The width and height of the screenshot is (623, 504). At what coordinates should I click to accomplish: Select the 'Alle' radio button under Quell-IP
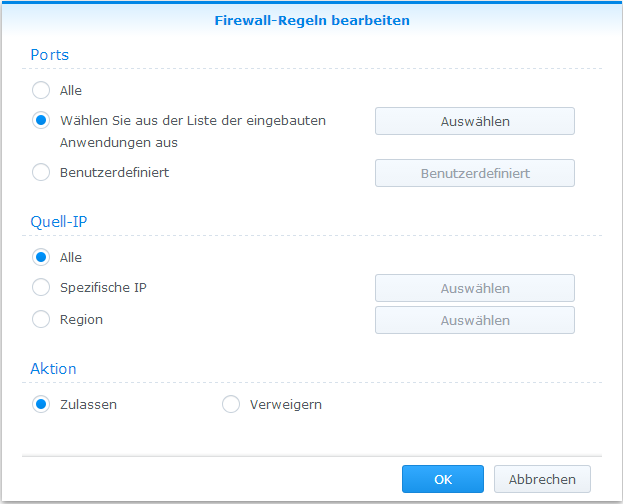41,257
